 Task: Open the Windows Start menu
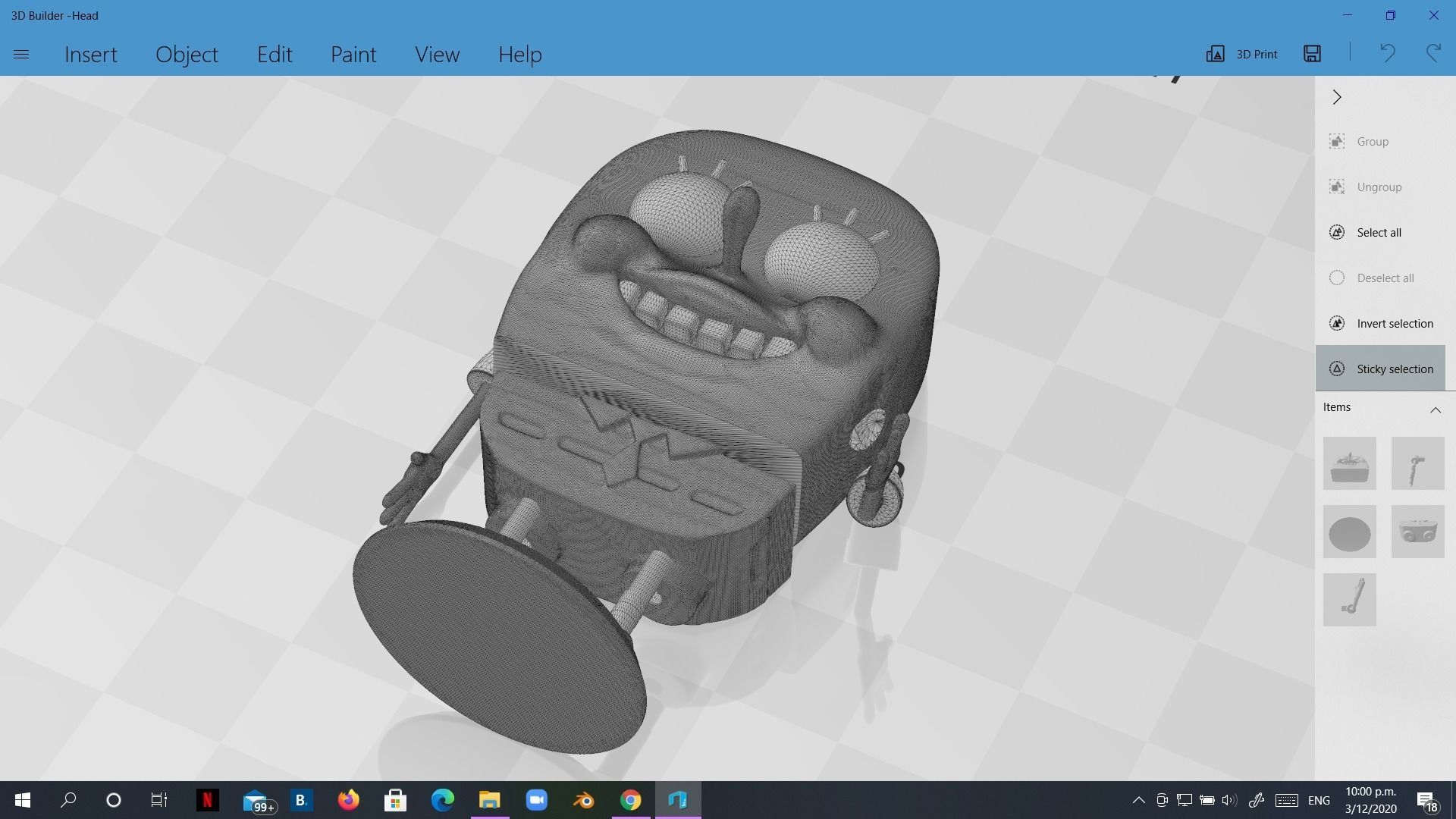pos(23,800)
